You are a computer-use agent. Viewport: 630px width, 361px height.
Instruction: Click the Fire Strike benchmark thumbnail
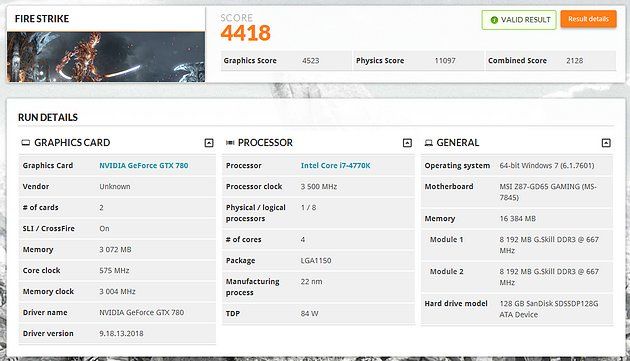pyautogui.click(x=106, y=57)
